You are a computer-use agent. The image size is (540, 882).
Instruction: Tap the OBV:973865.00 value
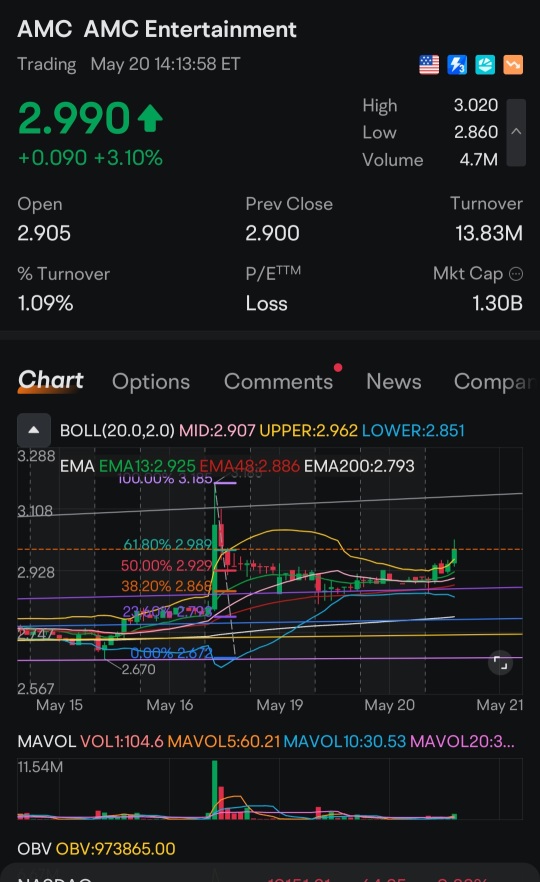point(115,848)
